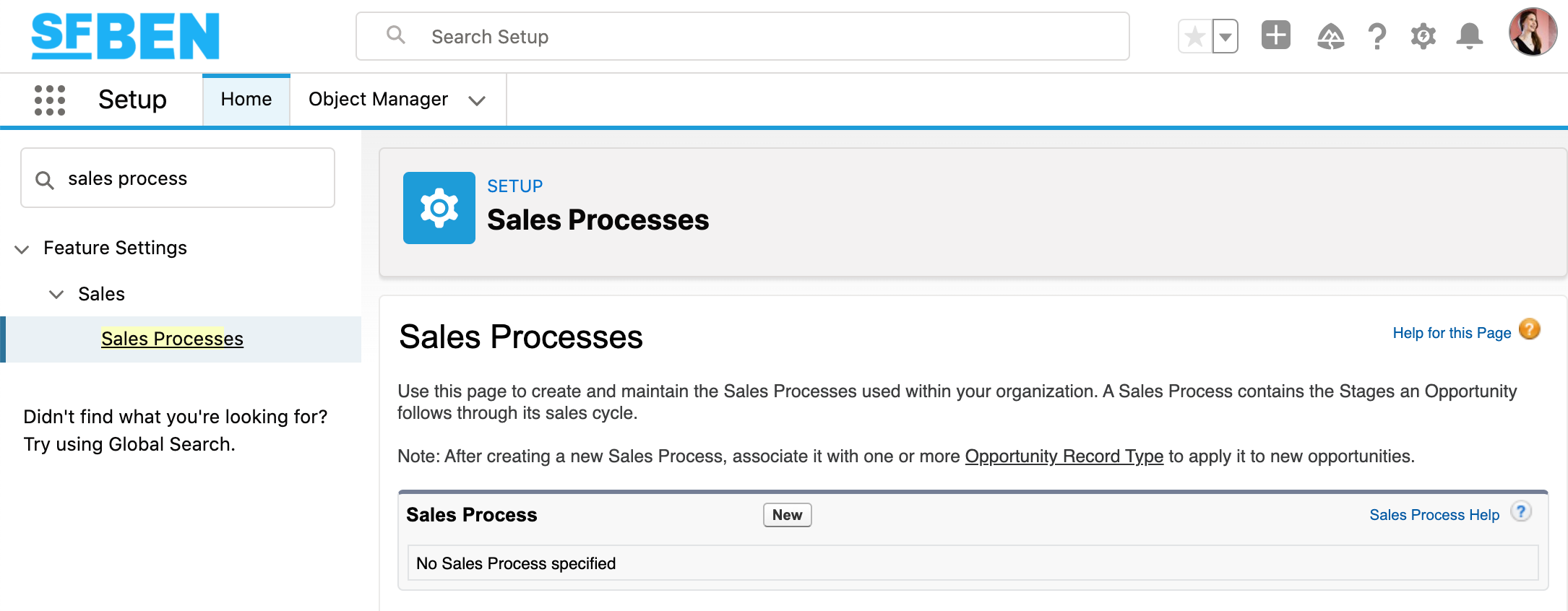This screenshot has width=1568, height=611.
Task: Click the Help for this Page orange icon
Action: coord(1529,330)
